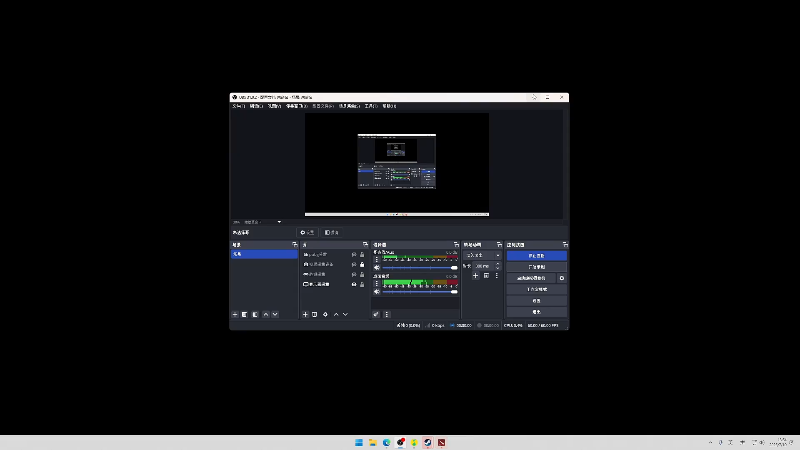Add a new scene with the plus icon

(235, 315)
